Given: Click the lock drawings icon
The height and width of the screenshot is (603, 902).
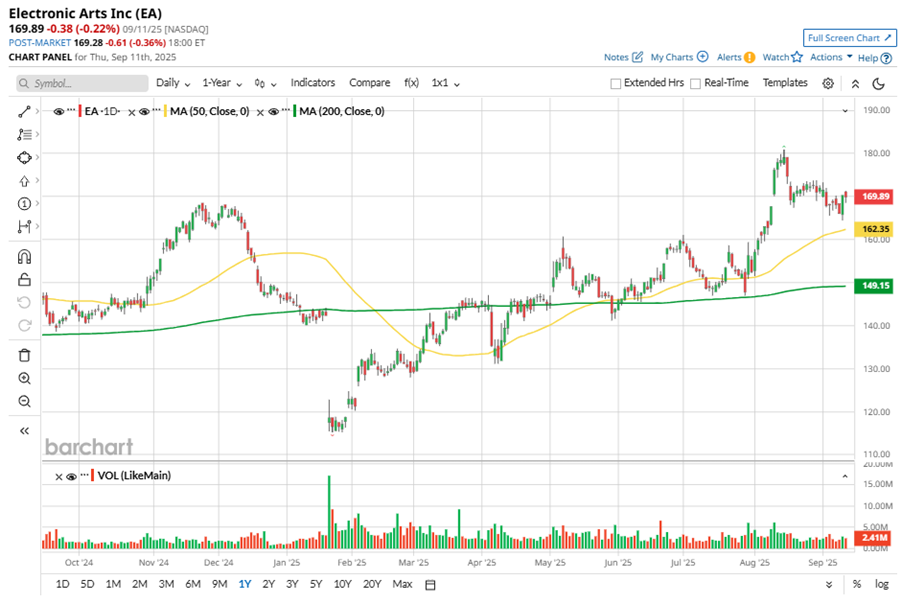Looking at the screenshot, I should pyautogui.click(x=24, y=280).
